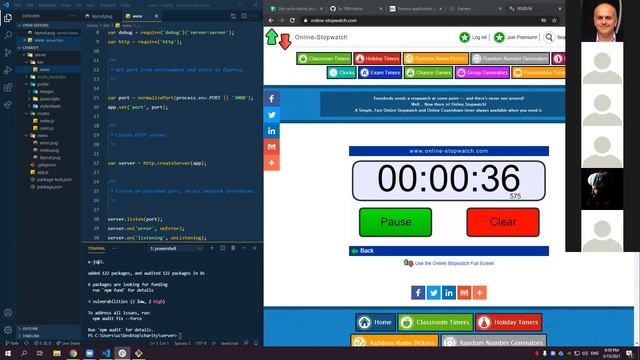Split the terminal panel
The image size is (640, 360).
coord(222,248)
